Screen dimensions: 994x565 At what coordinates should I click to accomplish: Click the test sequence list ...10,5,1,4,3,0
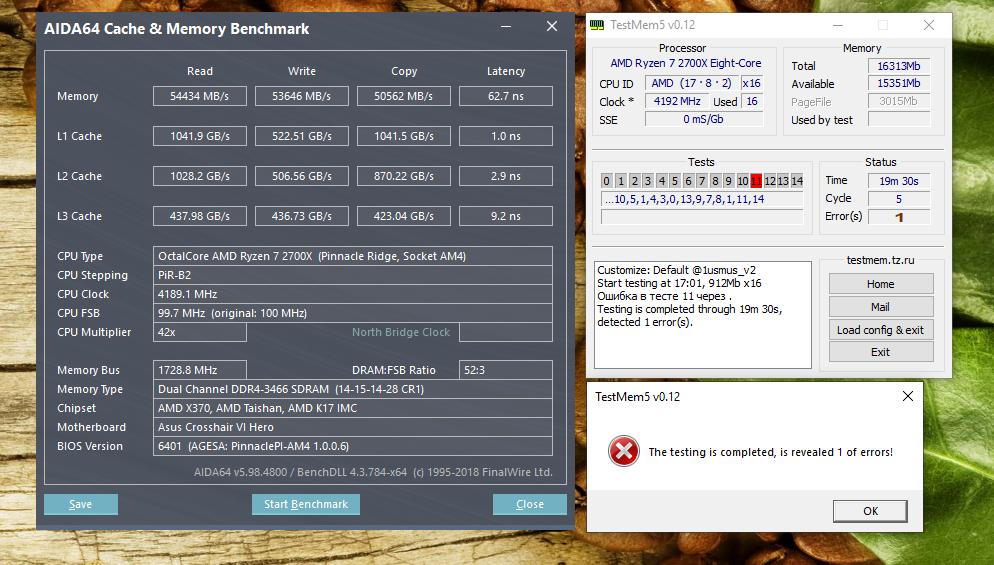point(702,199)
